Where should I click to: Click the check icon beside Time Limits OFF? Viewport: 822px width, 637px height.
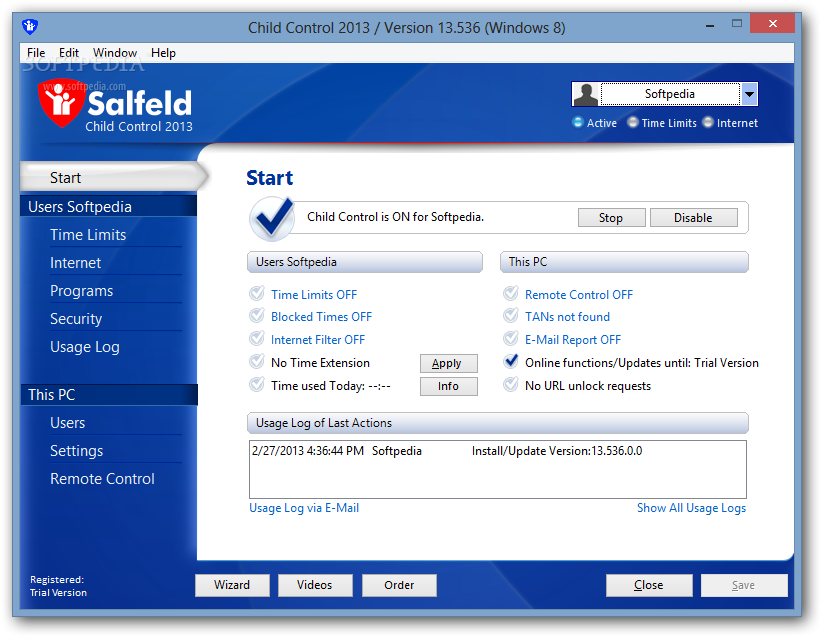(257, 294)
